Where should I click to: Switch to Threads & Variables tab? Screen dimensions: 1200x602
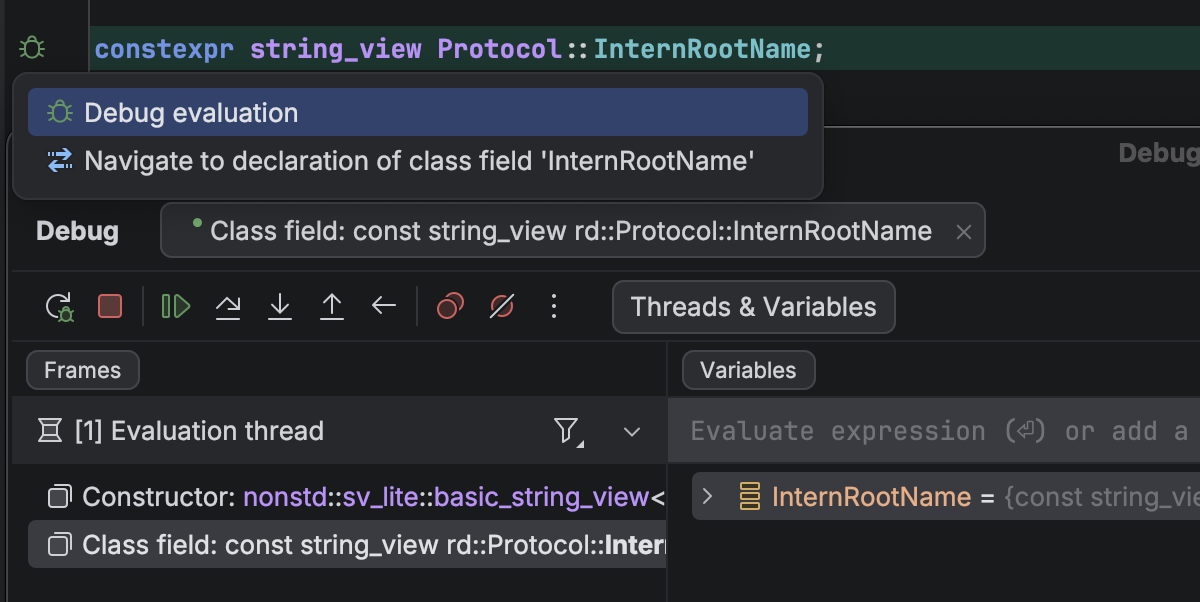click(x=753, y=307)
